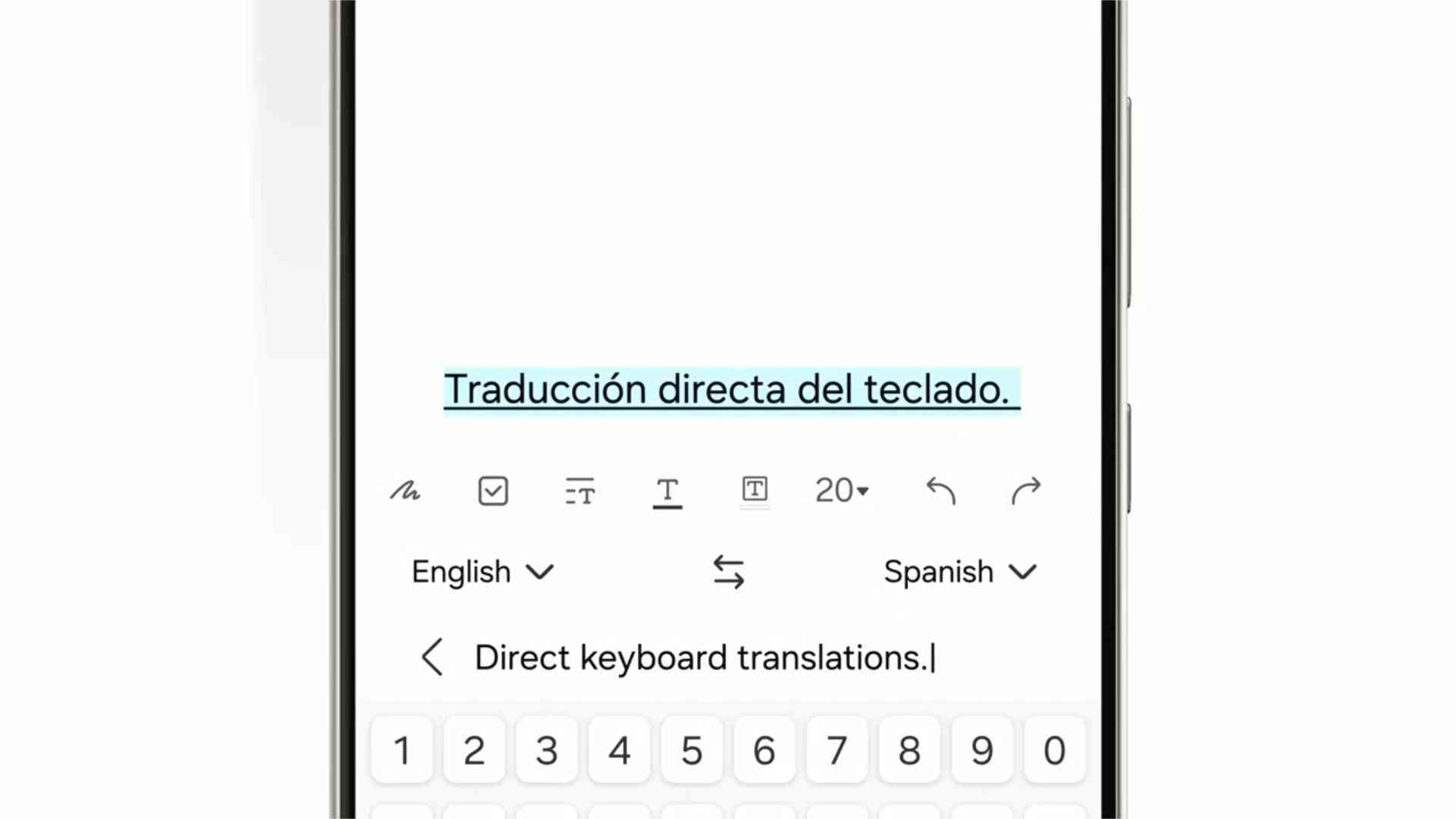Toggle text underline style option
Screen dimensions: 1456x819
coord(666,491)
